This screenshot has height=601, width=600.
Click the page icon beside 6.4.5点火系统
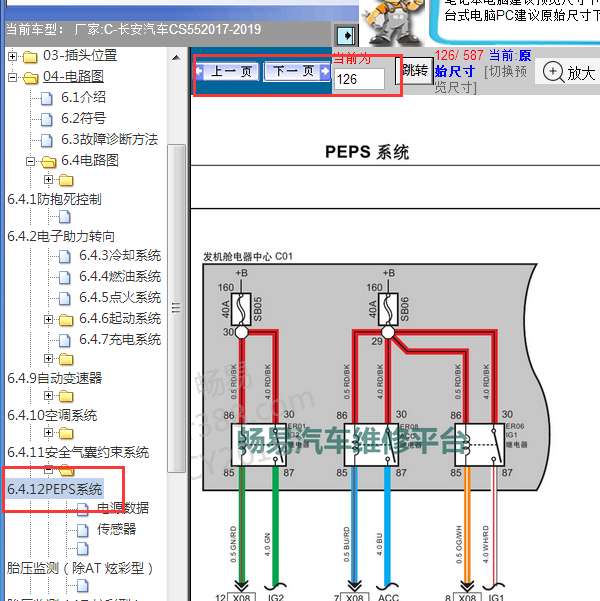(x=65, y=299)
